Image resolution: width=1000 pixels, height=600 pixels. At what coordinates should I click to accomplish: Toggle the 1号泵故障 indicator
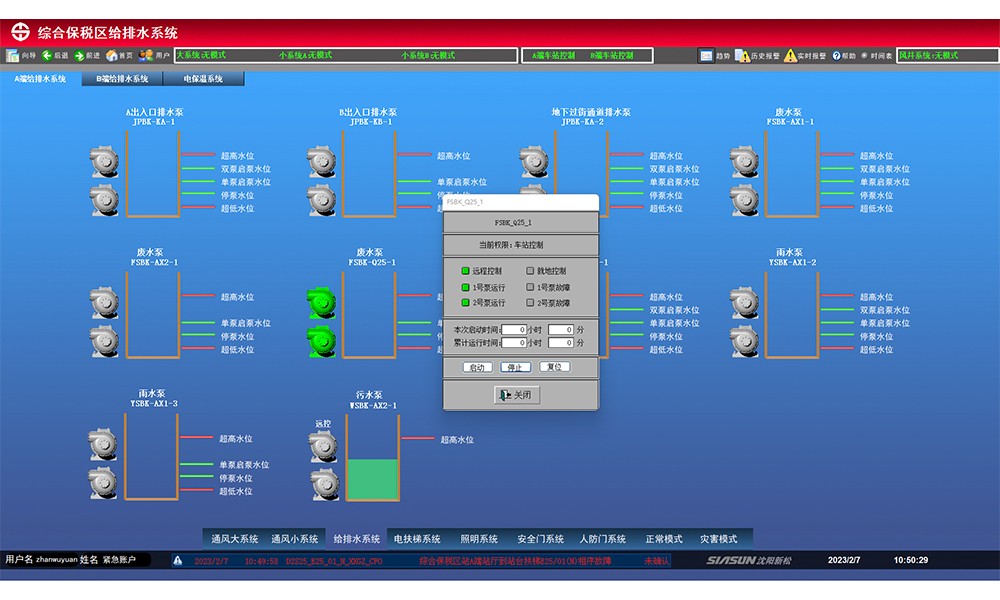pos(530,287)
